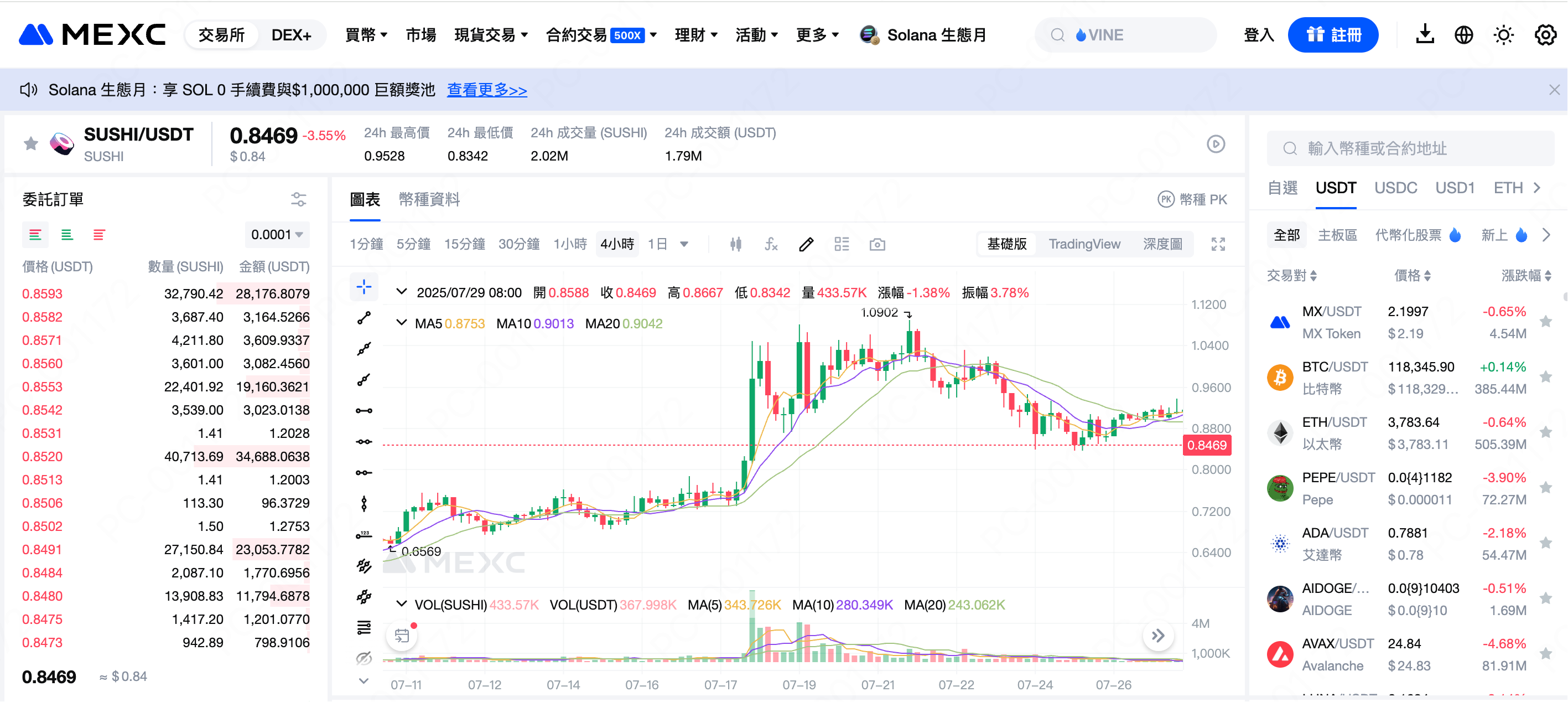Expand more drawing tools chevron
Image resolution: width=1568 pixels, height=702 pixels.
pyautogui.click(x=364, y=682)
